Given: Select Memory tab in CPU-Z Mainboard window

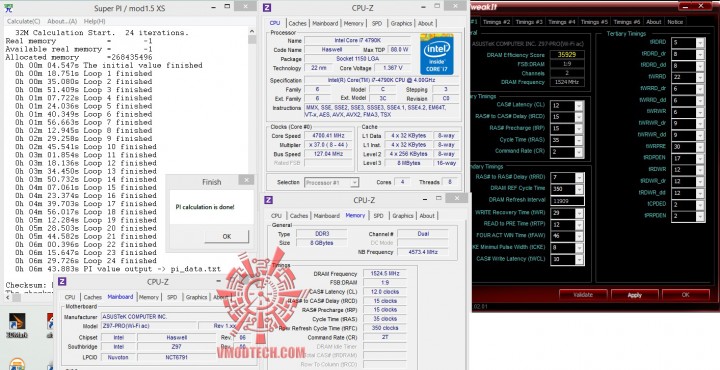Looking at the screenshot, I should click(x=149, y=297).
